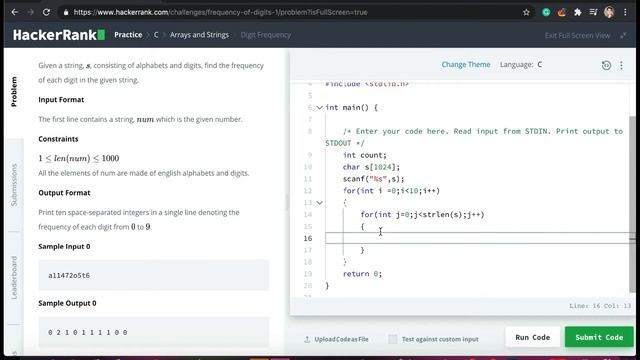Click the HackerRank logo
The image size is (640, 360).
coord(59,35)
